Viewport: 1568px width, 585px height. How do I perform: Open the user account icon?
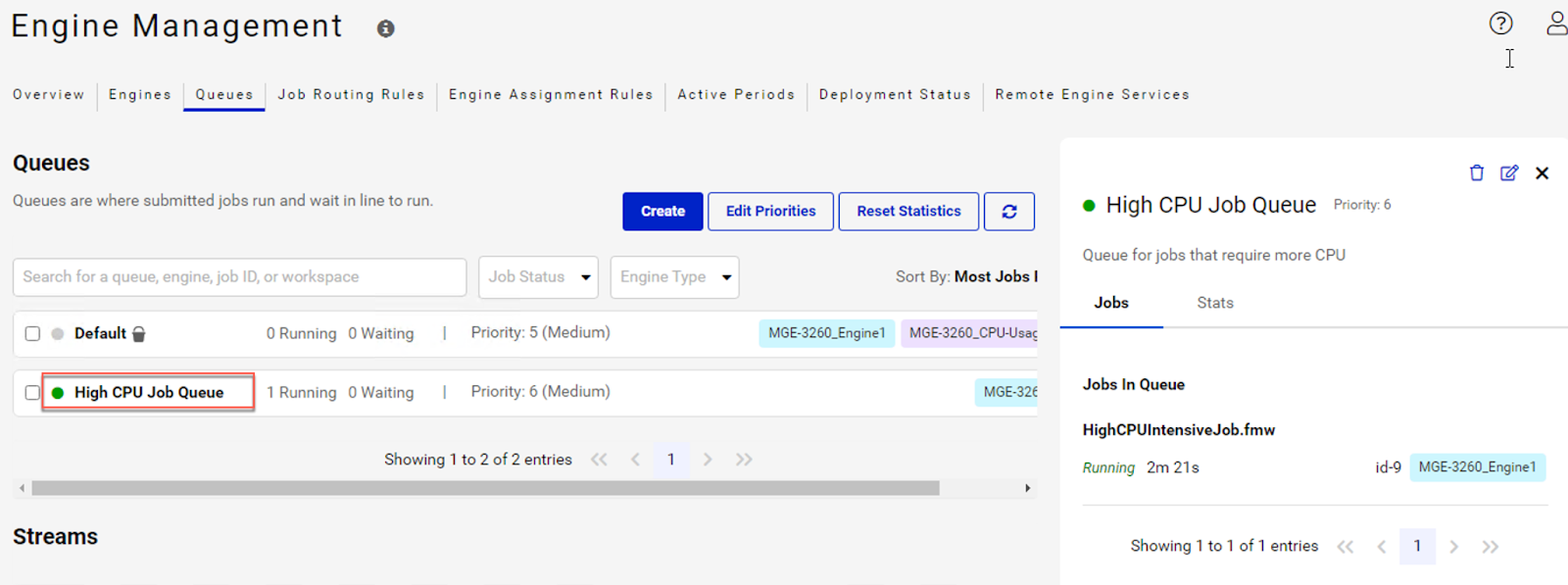point(1556,23)
